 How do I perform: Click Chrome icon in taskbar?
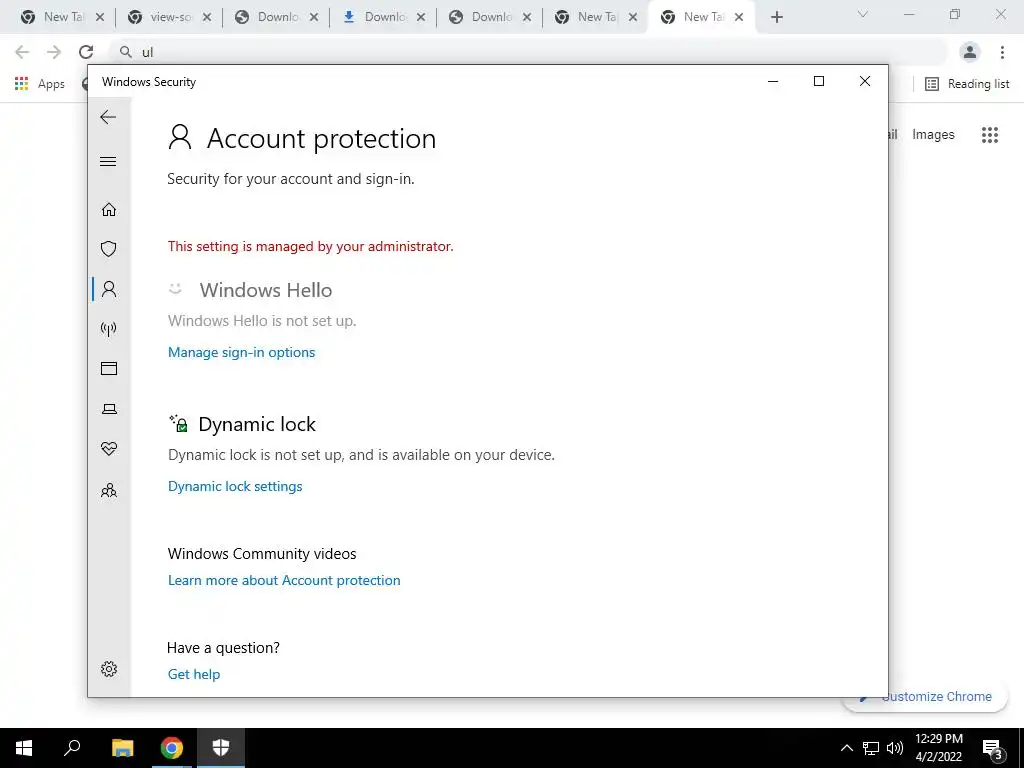tap(172, 748)
